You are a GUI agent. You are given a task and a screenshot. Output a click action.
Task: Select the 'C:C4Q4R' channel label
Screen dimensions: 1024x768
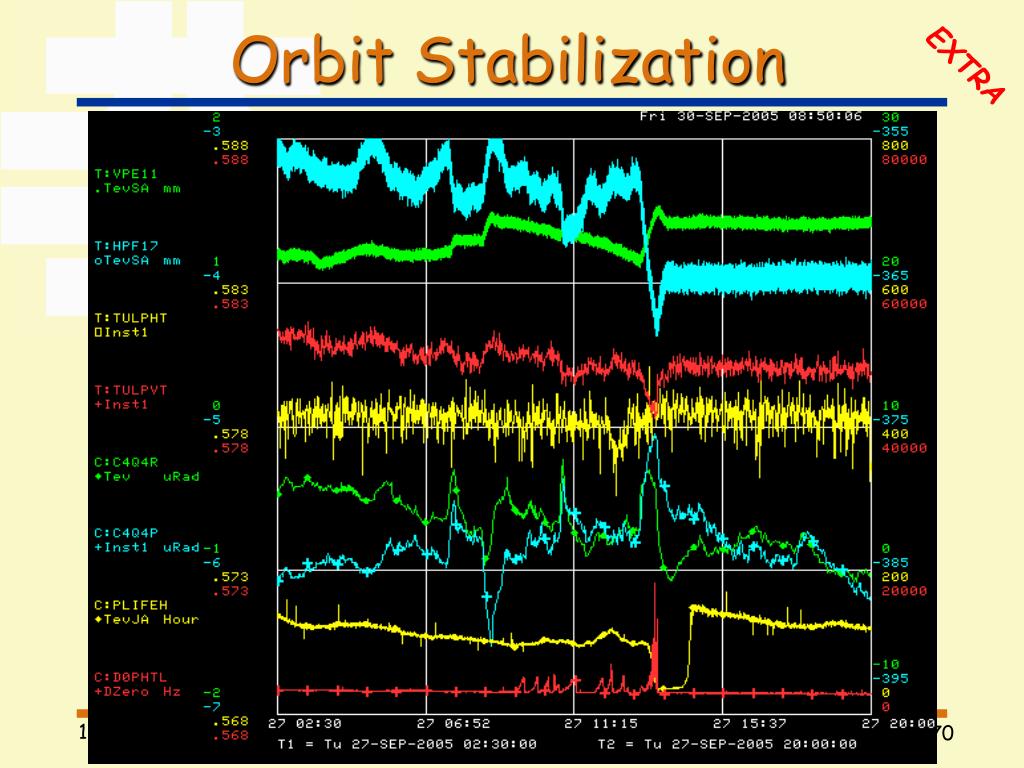click(126, 462)
